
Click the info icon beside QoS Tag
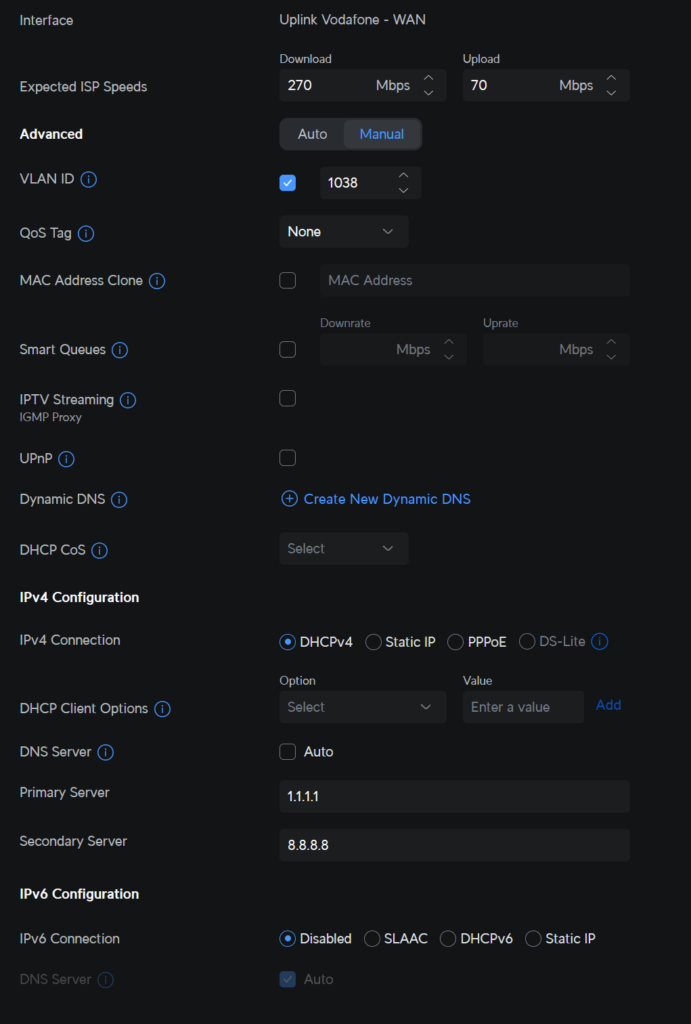pyautogui.click(x=86, y=233)
